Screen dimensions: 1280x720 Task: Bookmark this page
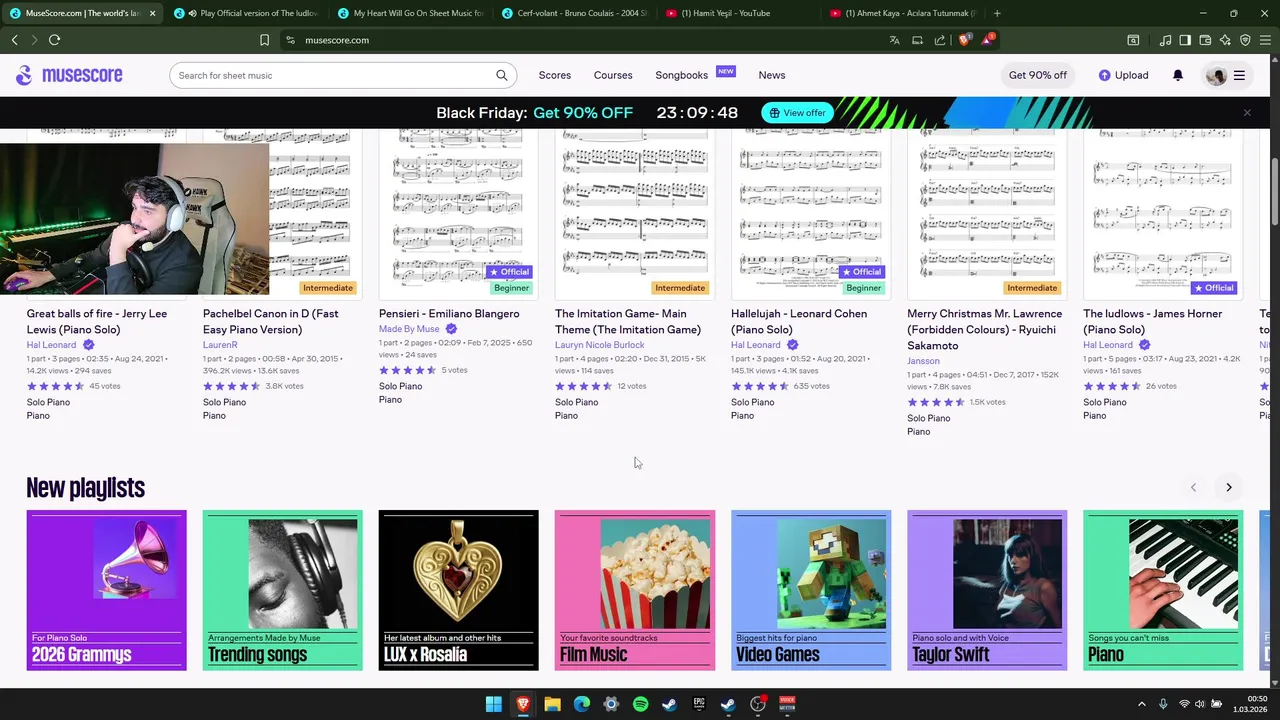pyautogui.click(x=264, y=40)
